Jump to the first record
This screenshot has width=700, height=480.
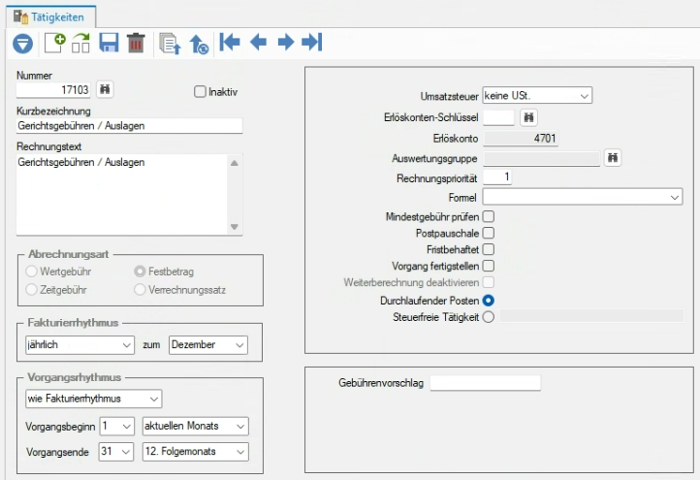pyautogui.click(x=230, y=42)
